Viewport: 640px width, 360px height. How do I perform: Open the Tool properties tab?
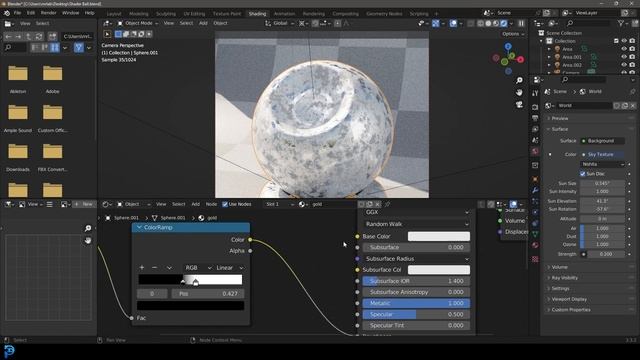535,93
